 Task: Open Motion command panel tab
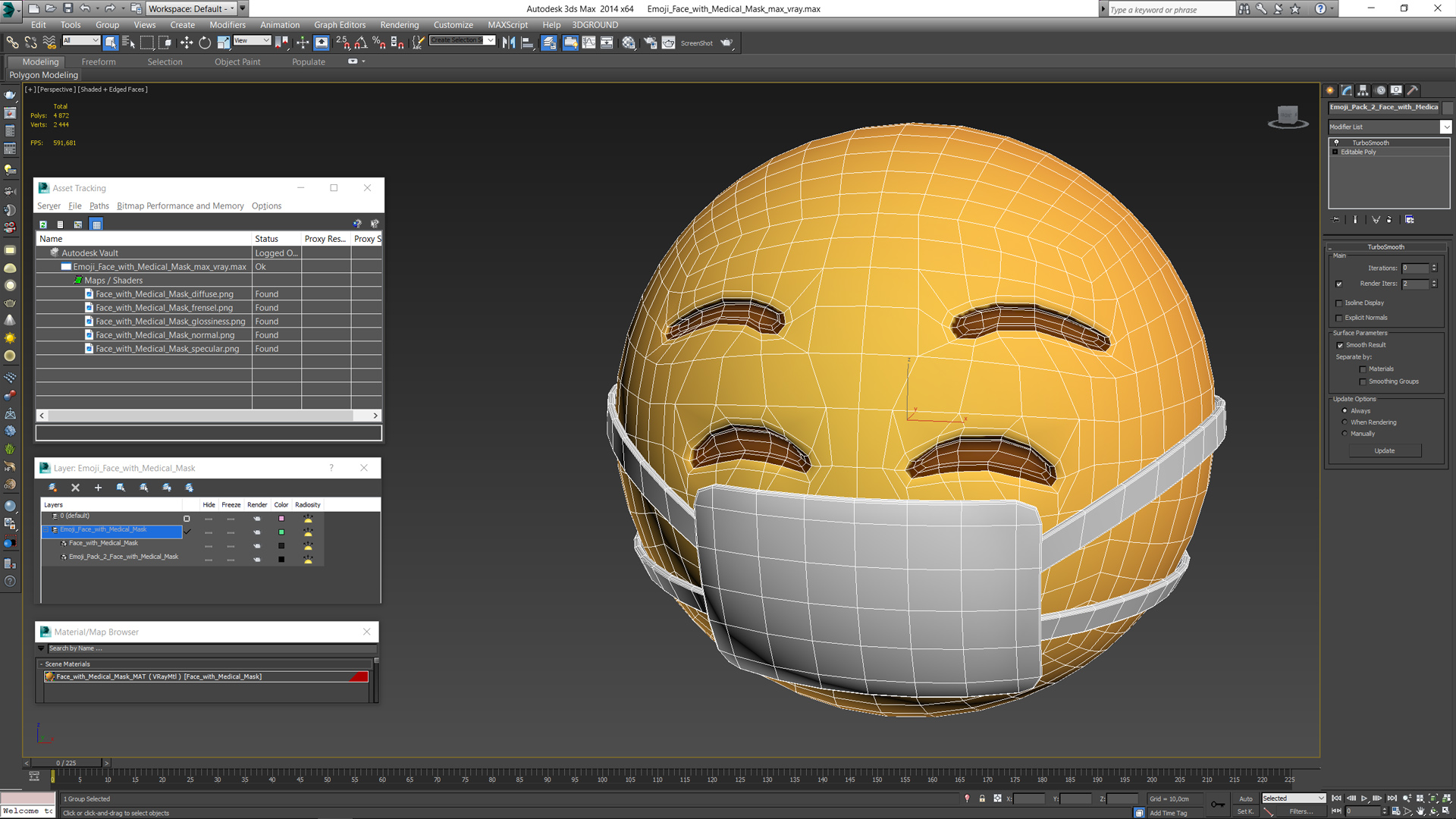[x=1380, y=90]
